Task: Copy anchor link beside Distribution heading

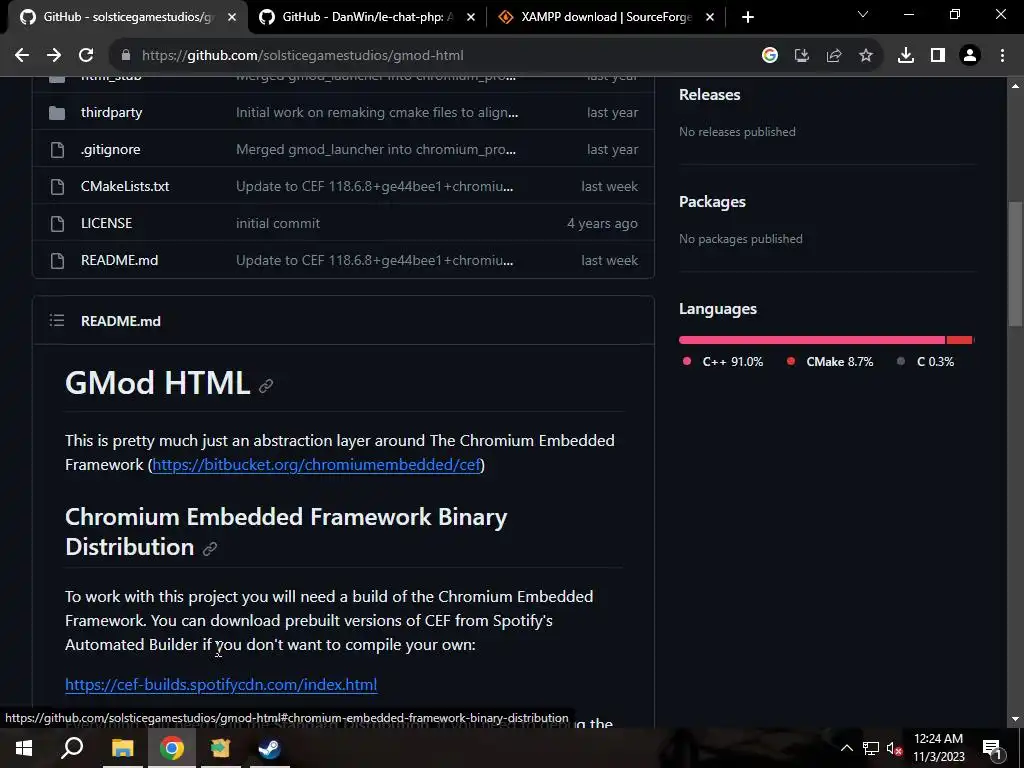Action: tap(209, 549)
